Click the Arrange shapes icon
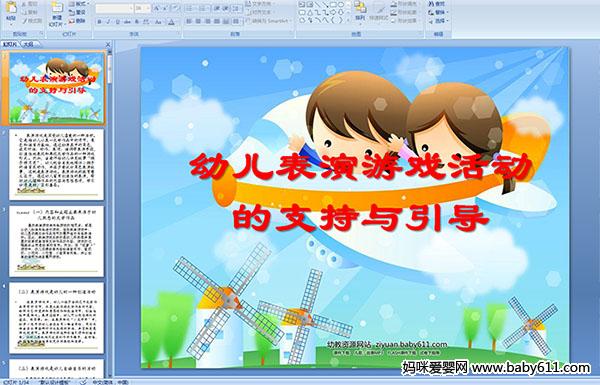The width and height of the screenshot is (600, 385). (x=360, y=11)
